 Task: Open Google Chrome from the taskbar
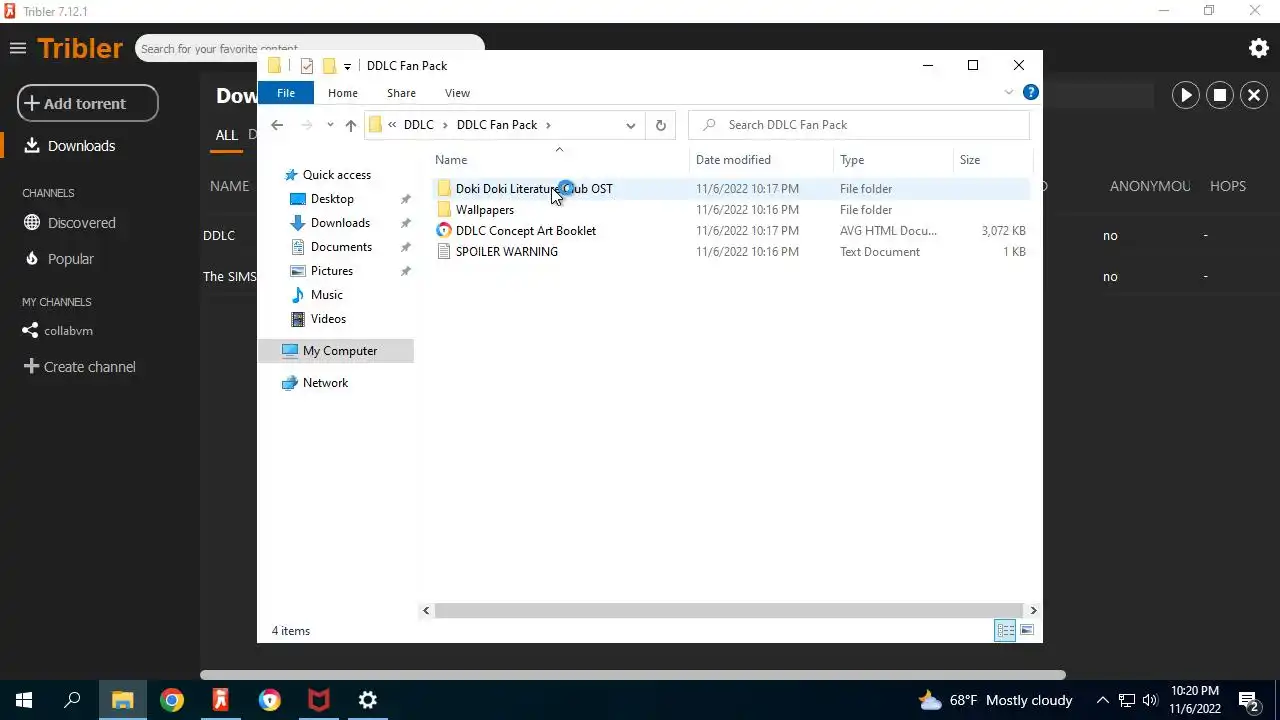(x=172, y=700)
